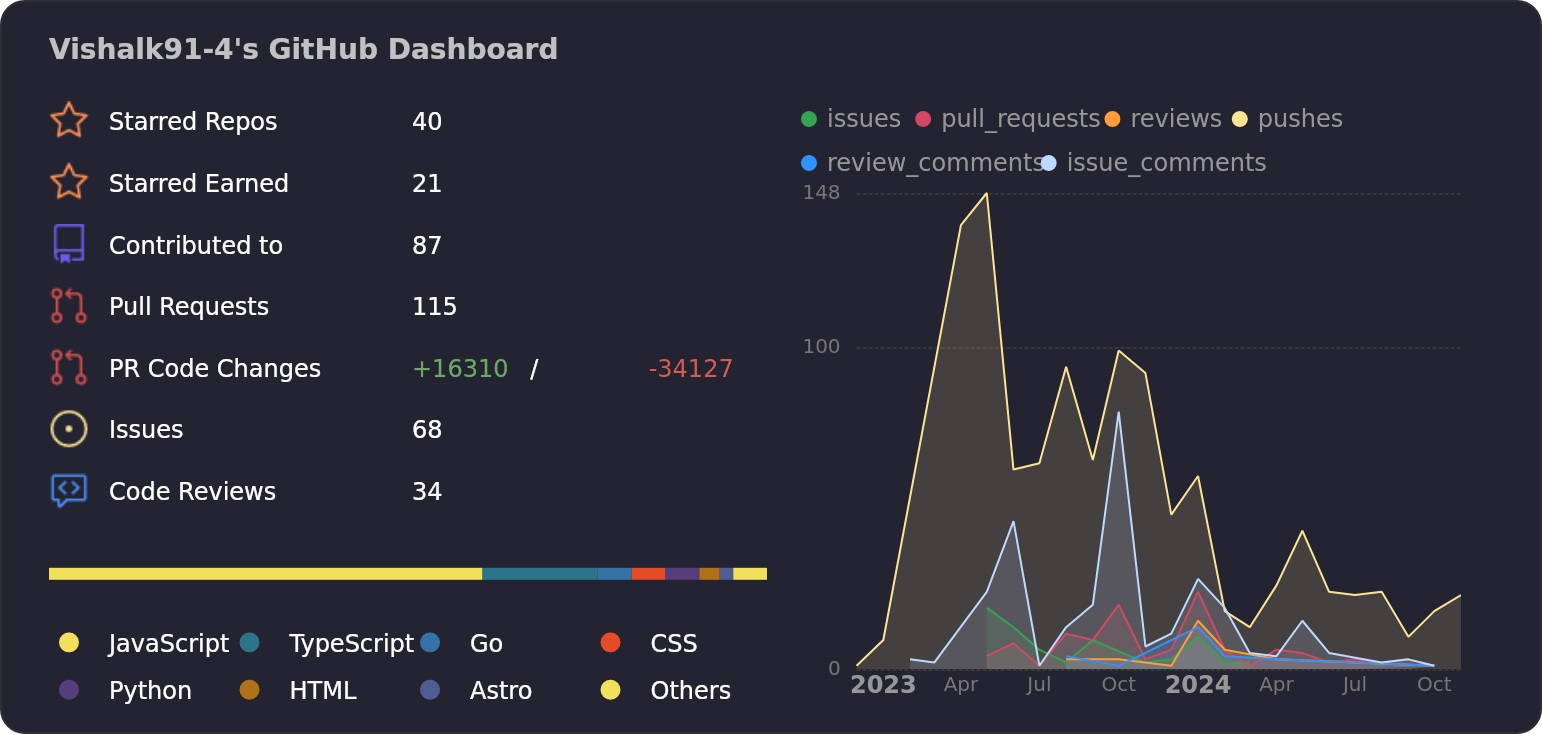Click the Issues value 68
1542x734 pixels.
coord(427,430)
